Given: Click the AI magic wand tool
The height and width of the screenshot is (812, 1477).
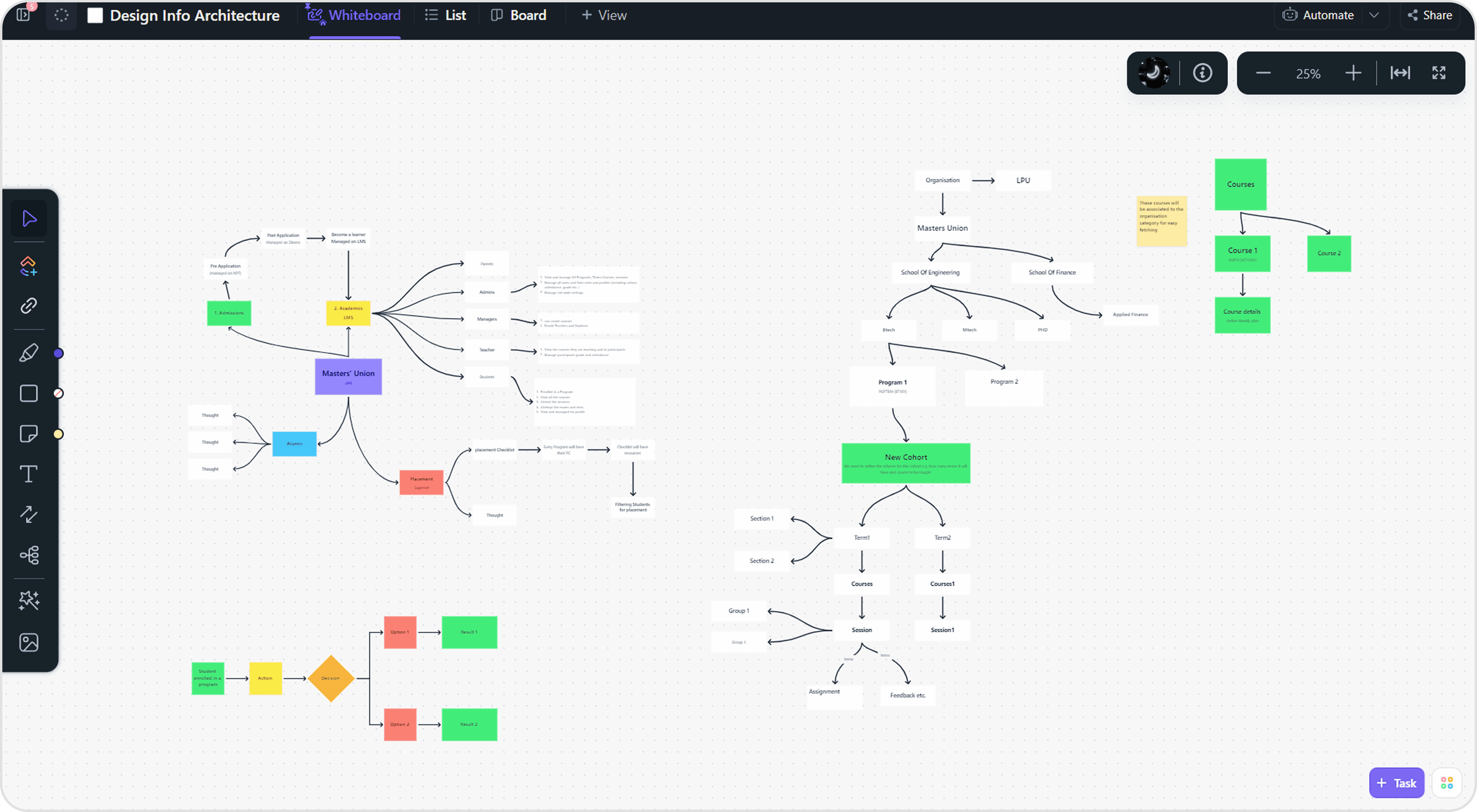Looking at the screenshot, I should coord(29,600).
